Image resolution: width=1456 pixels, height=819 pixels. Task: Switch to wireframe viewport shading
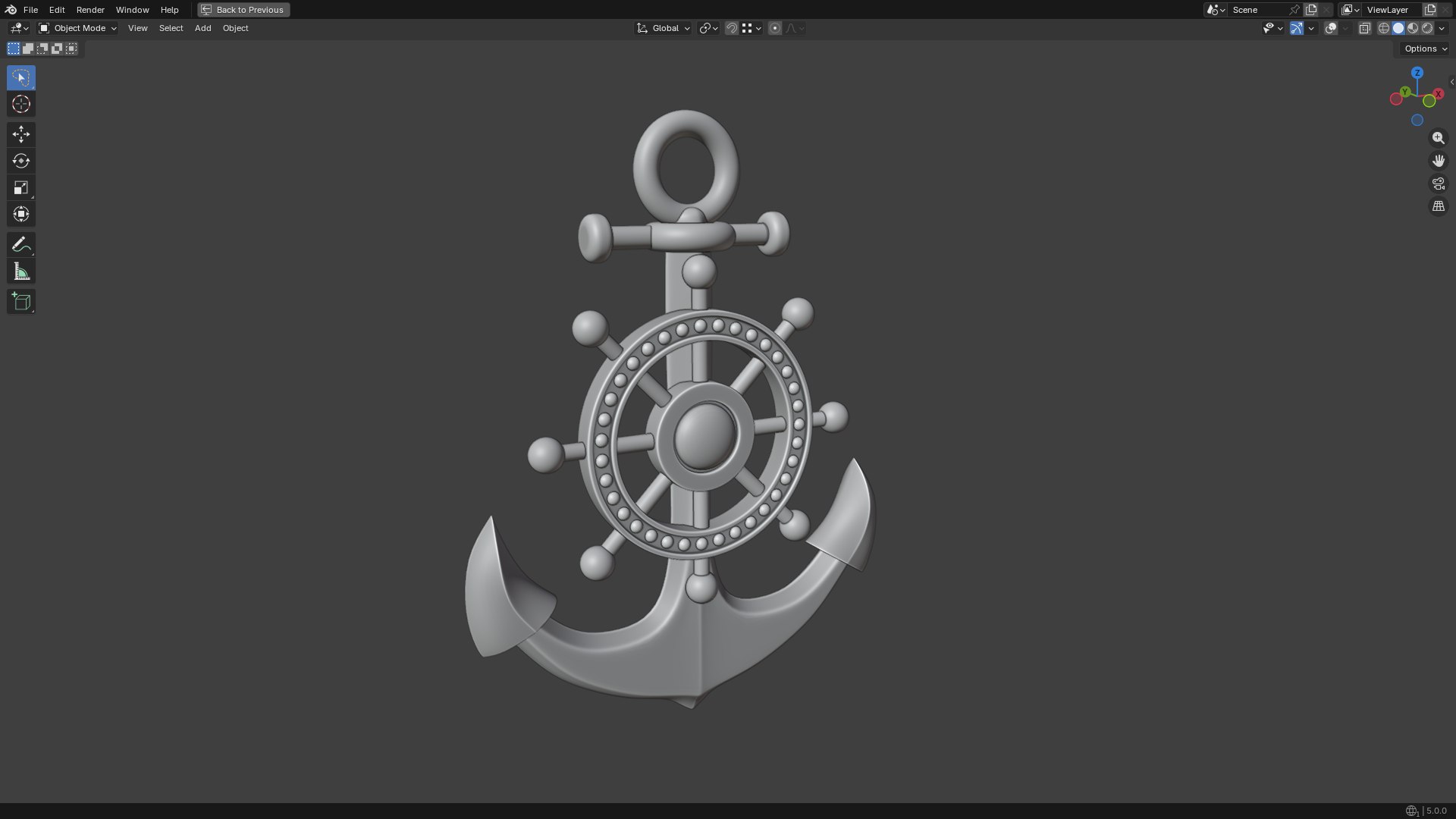(x=1384, y=28)
